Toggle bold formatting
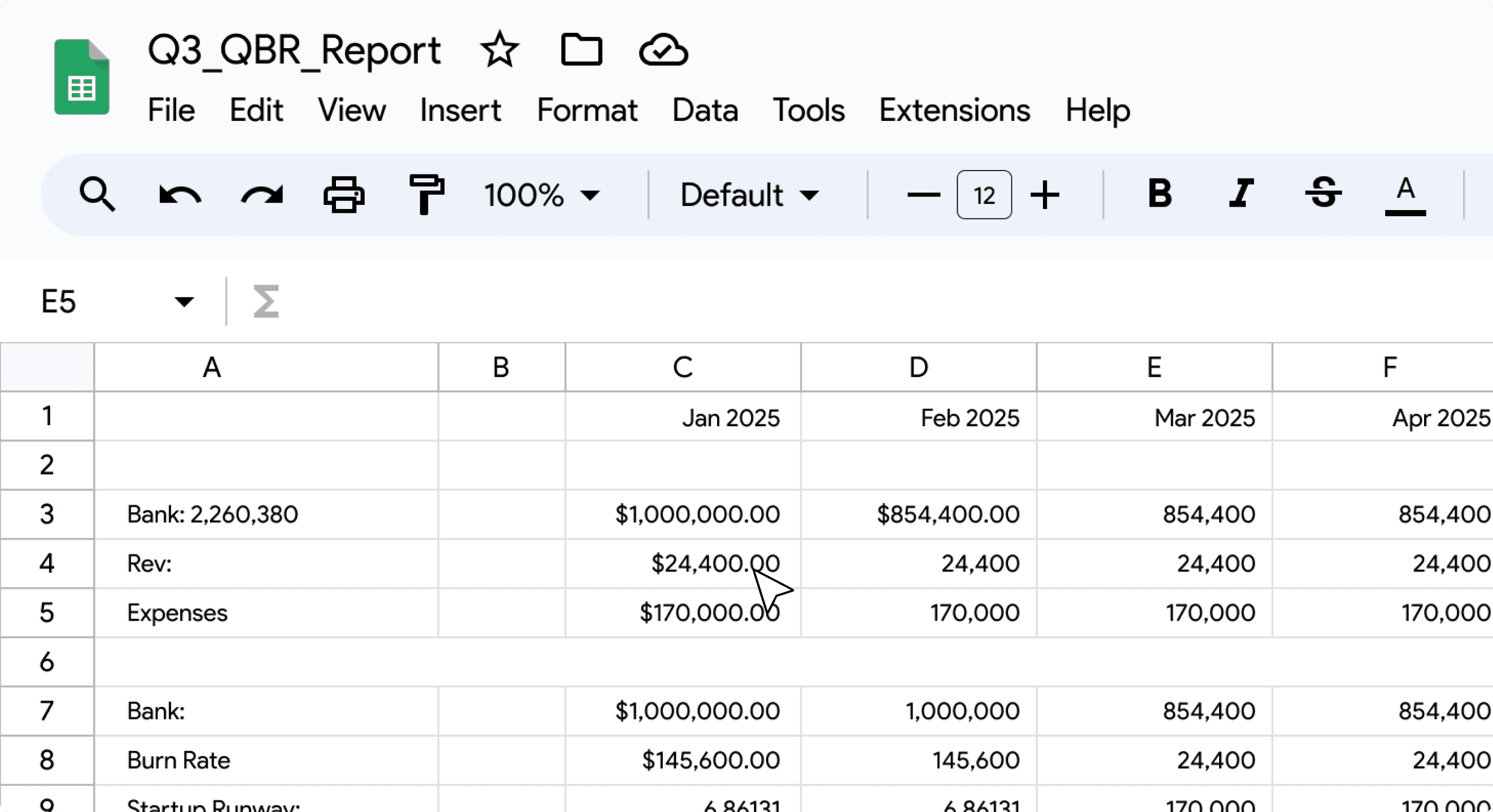This screenshot has height=812, width=1493. pyautogui.click(x=1160, y=194)
